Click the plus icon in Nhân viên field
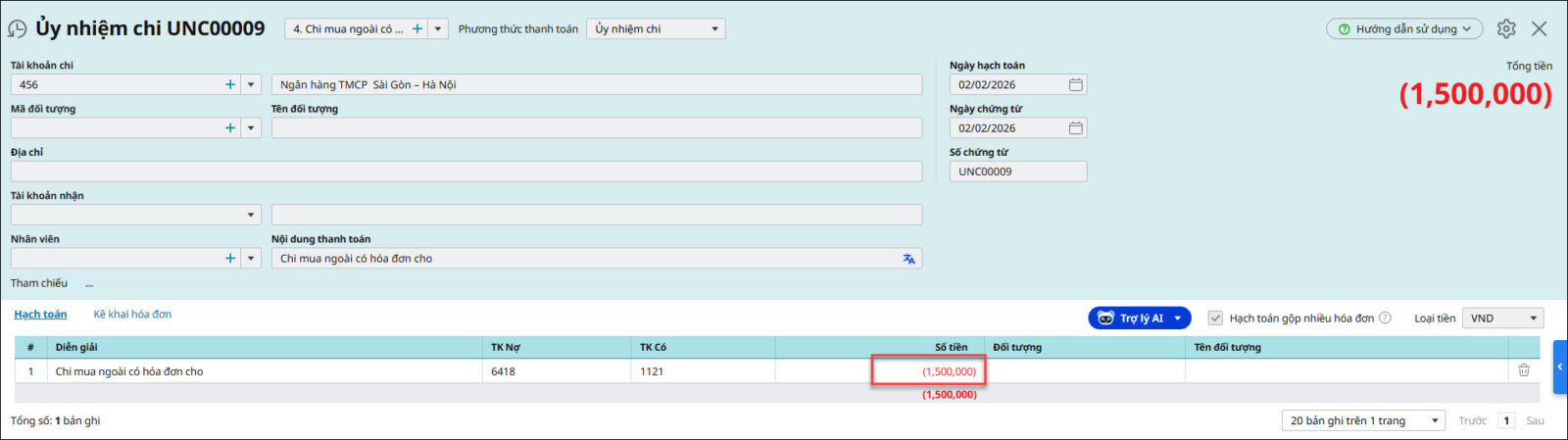This screenshot has height=440, width=1568. 230,259
